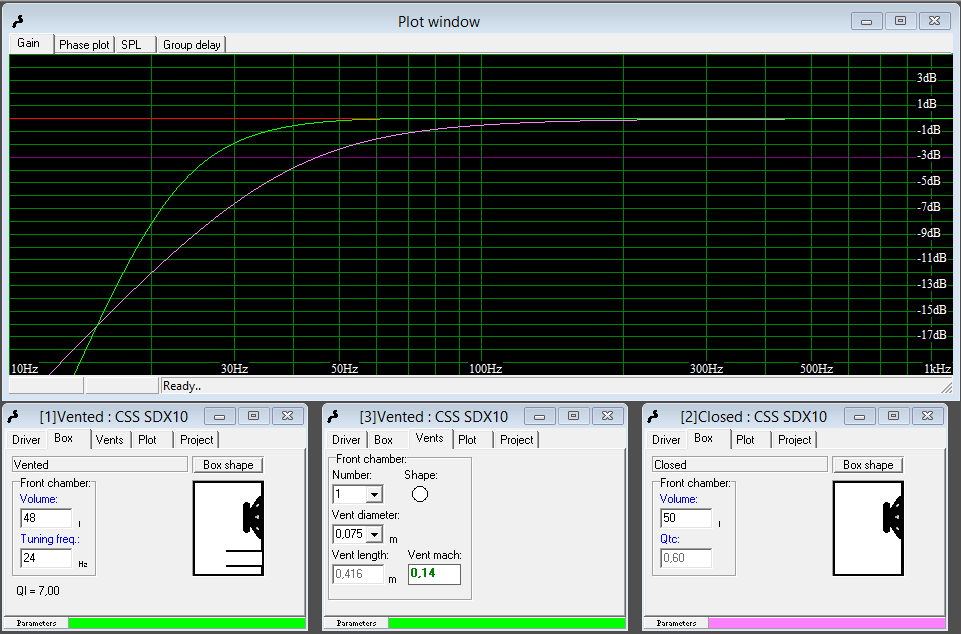Click the Qtc field showing 0,60
961x634 pixels.
coord(686,558)
